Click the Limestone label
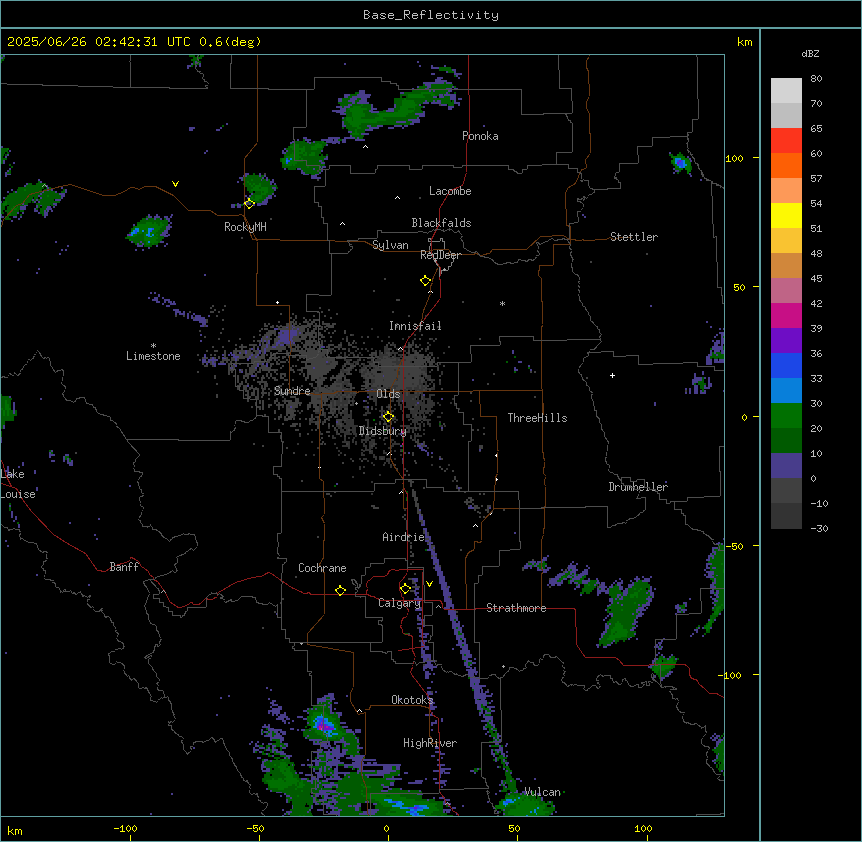Viewport: 862px width, 842px height. click(153, 356)
